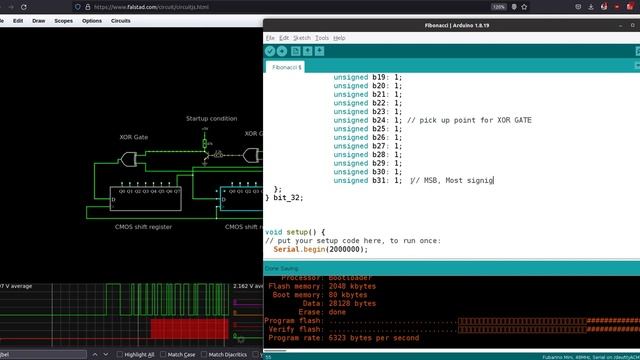Screen dimensions: 640x360
Task: Click the left CMOS shift register component
Action: (146, 198)
